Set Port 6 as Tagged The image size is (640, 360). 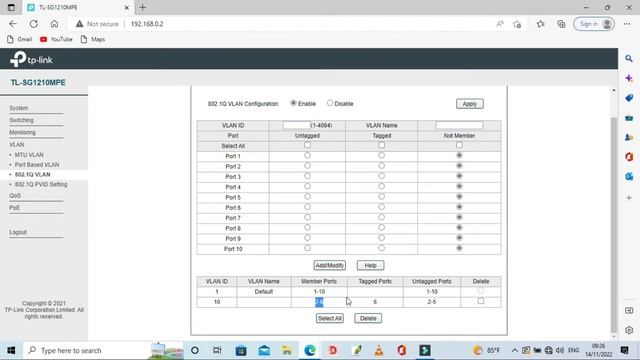[x=381, y=207]
